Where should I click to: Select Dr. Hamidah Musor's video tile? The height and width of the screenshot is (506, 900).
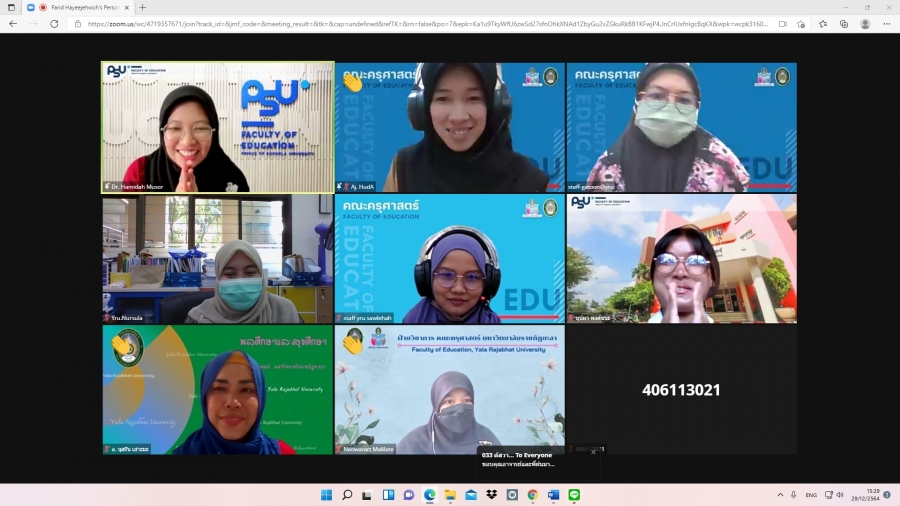tap(218, 127)
